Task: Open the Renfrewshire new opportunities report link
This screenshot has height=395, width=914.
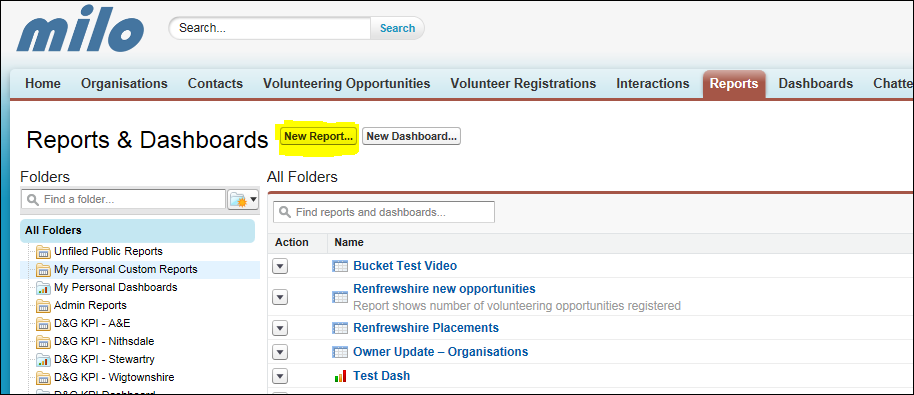Action: tap(444, 289)
